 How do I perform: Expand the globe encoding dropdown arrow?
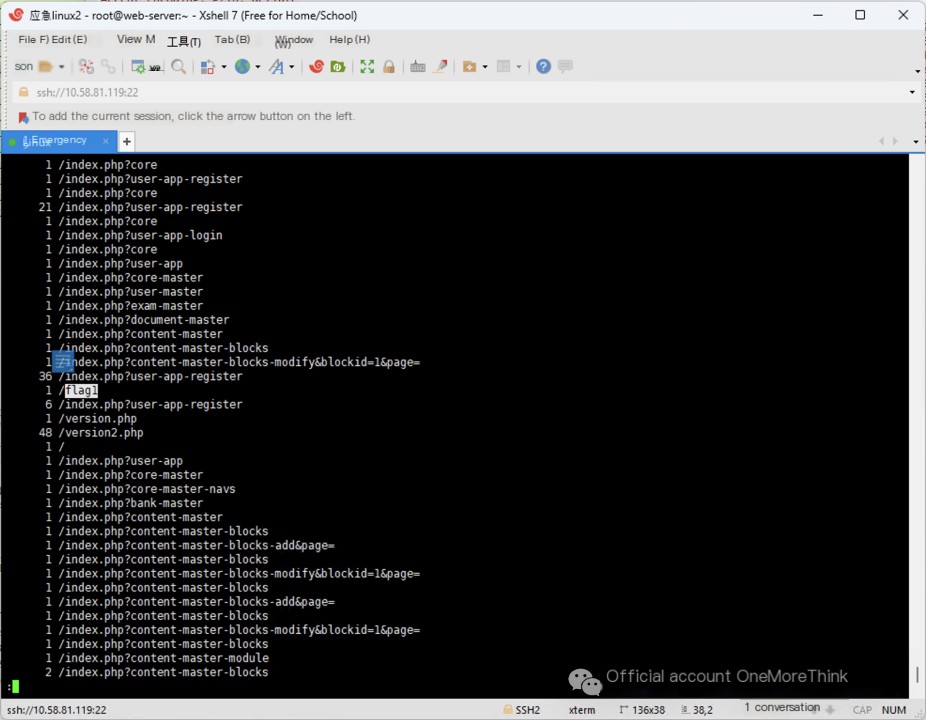[x=257, y=67]
